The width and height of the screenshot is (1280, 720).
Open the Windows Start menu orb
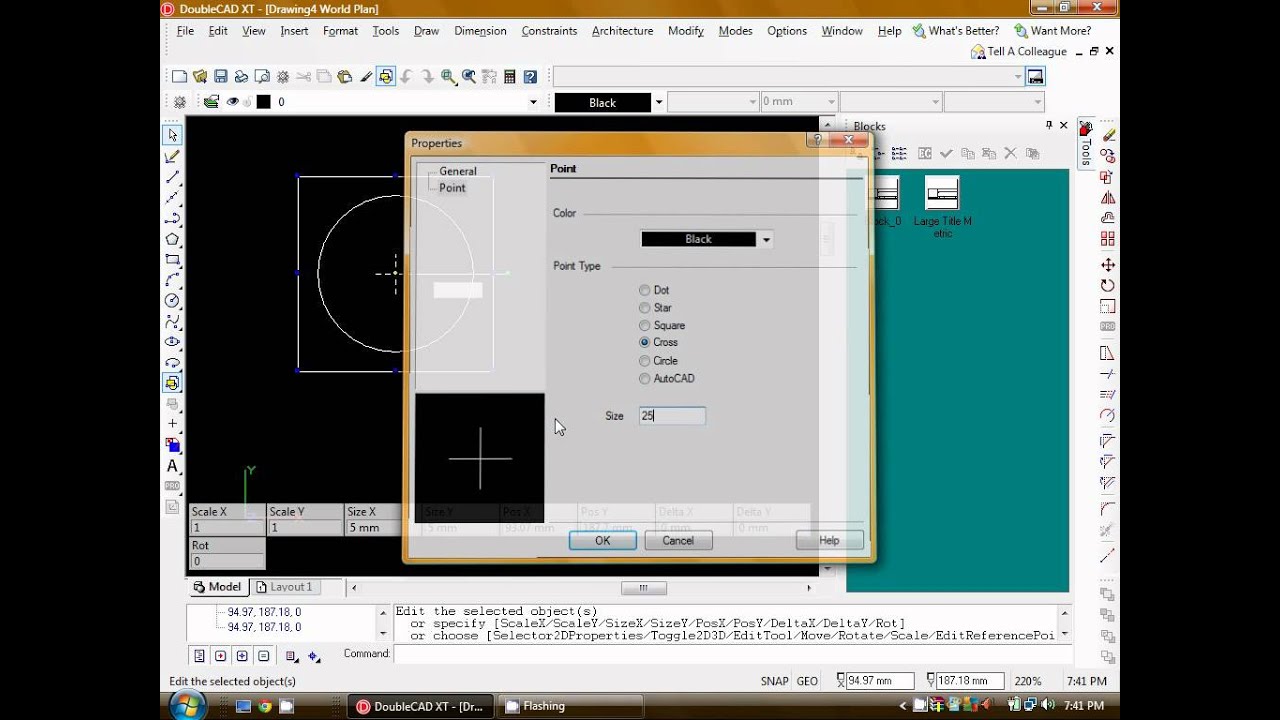click(x=187, y=705)
